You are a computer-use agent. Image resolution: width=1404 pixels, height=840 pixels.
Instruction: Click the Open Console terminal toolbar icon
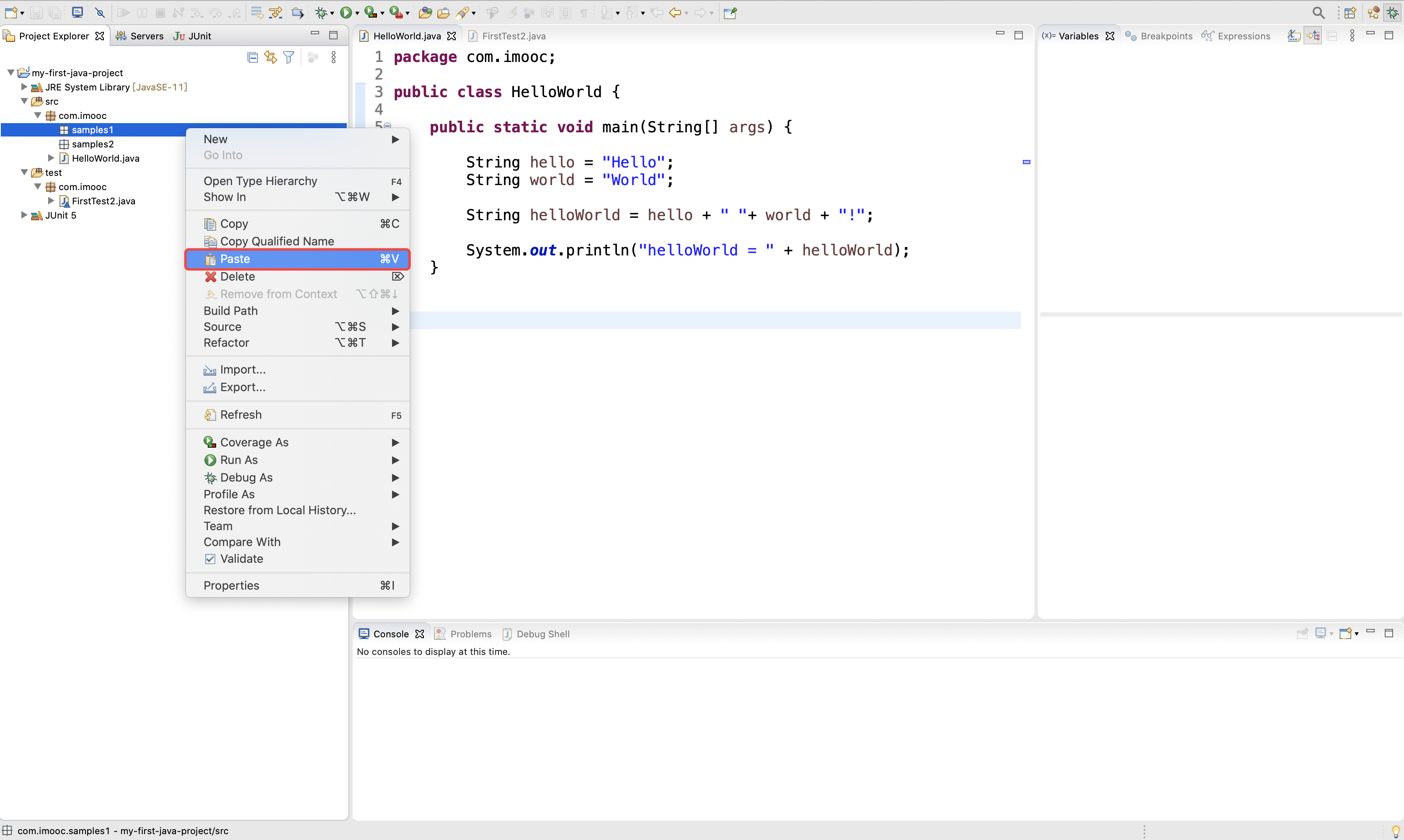click(77, 13)
